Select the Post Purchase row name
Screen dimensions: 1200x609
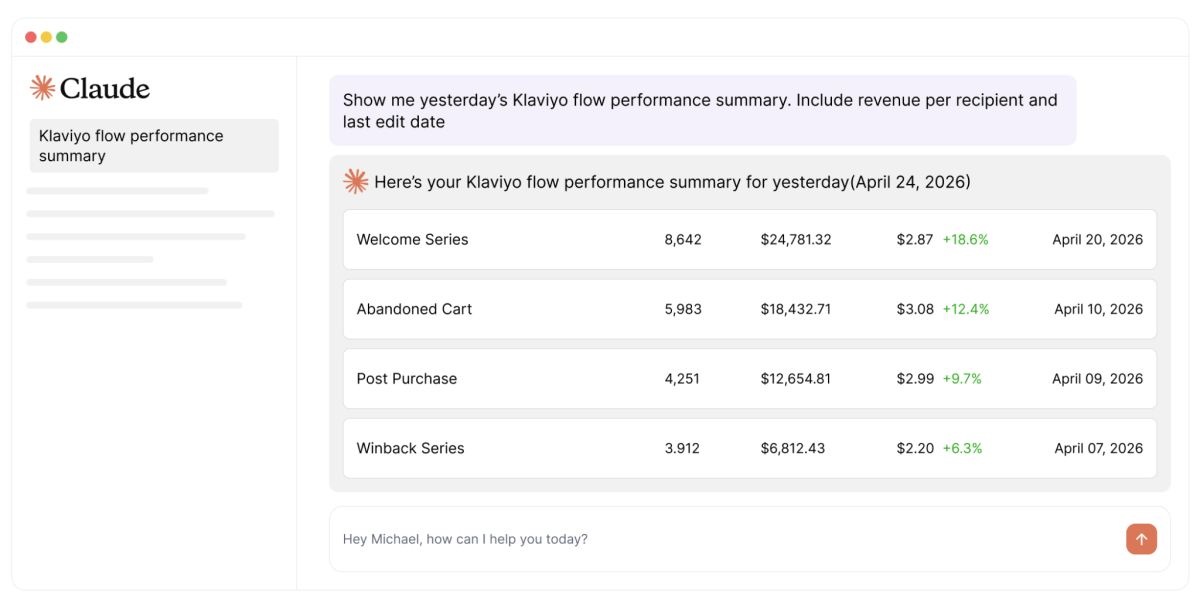tap(407, 379)
